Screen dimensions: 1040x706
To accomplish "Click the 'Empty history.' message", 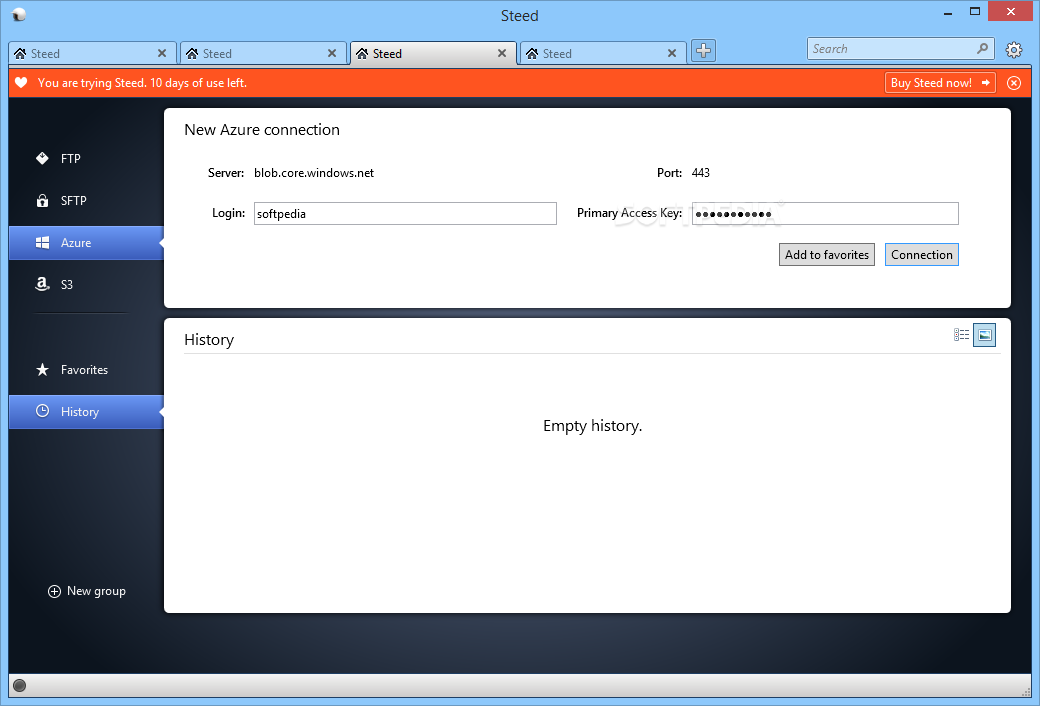I will point(592,426).
